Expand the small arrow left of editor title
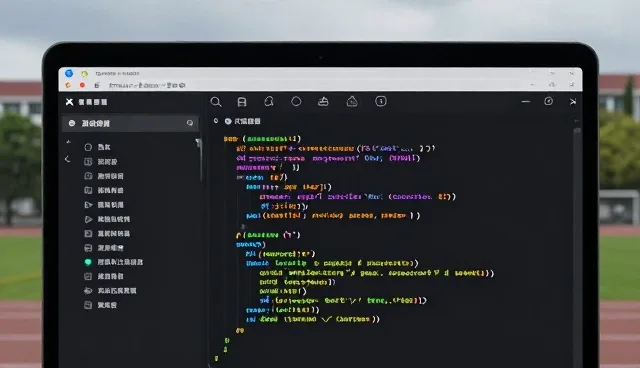640x368 pixels. pyautogui.click(x=216, y=121)
